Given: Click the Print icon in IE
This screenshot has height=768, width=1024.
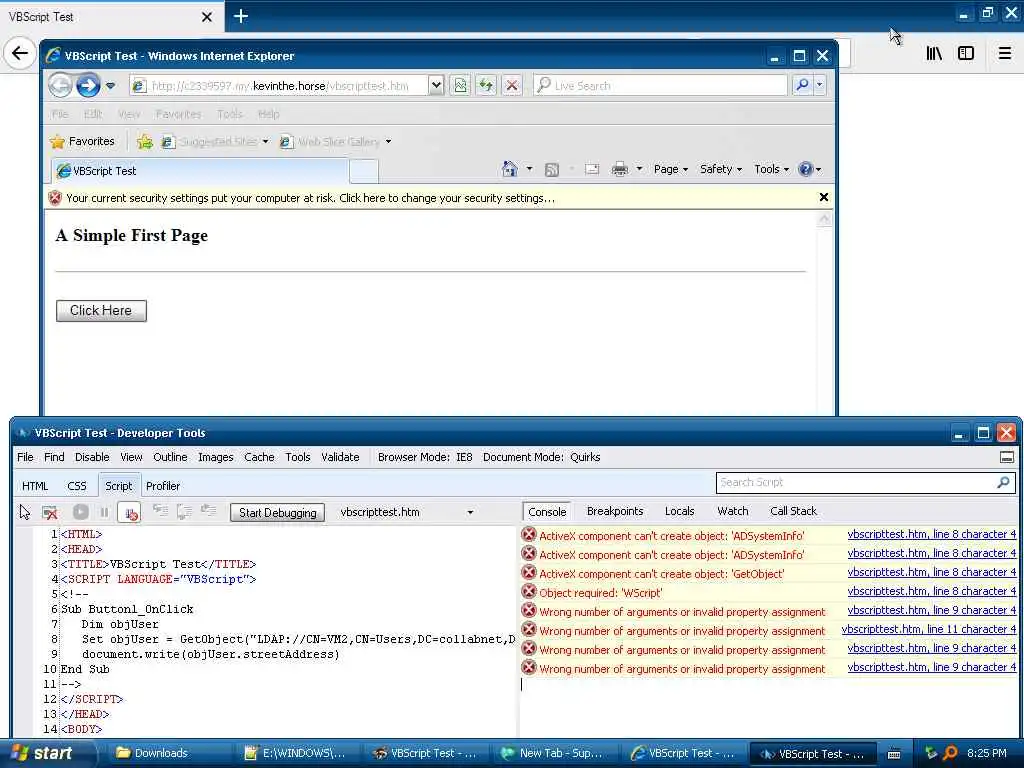Looking at the screenshot, I should (x=619, y=170).
